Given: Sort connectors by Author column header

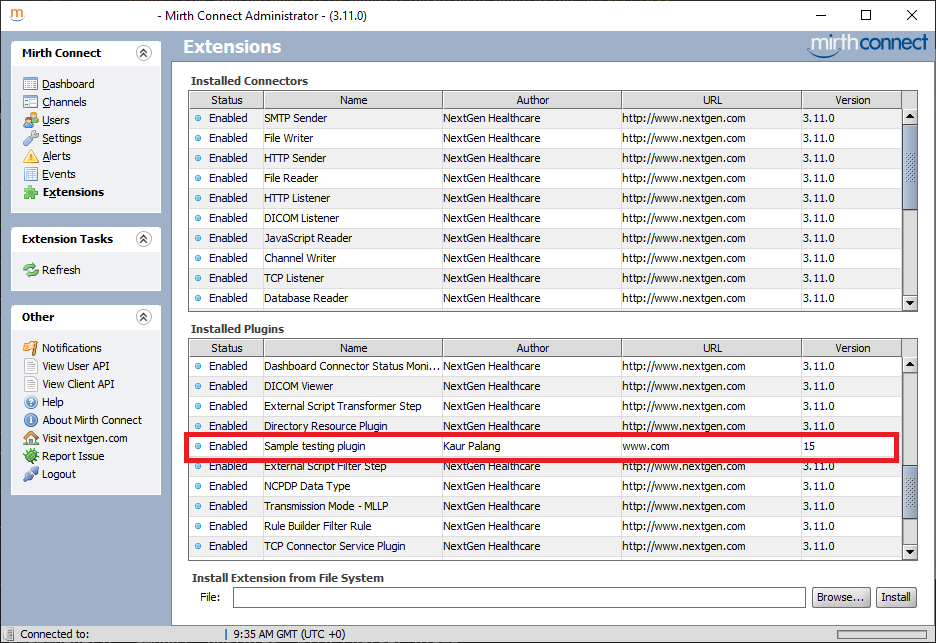Looking at the screenshot, I should coord(532,100).
